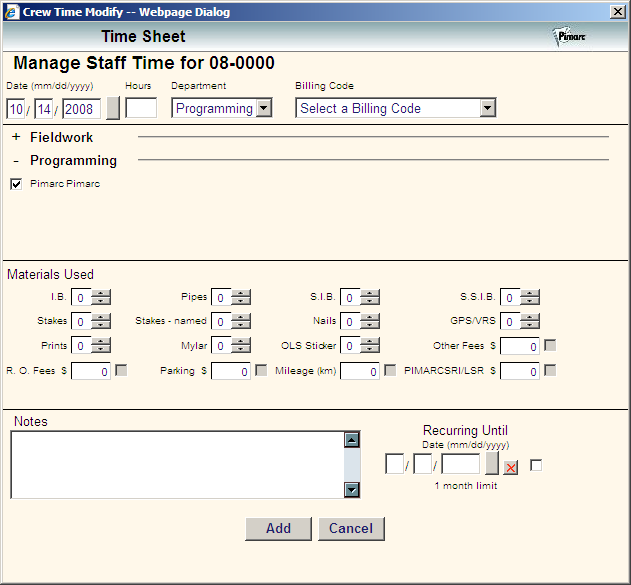Viewport: 631px width, 585px height.
Task: Toggle the Mileage (km) checkbox
Action: pos(390,370)
